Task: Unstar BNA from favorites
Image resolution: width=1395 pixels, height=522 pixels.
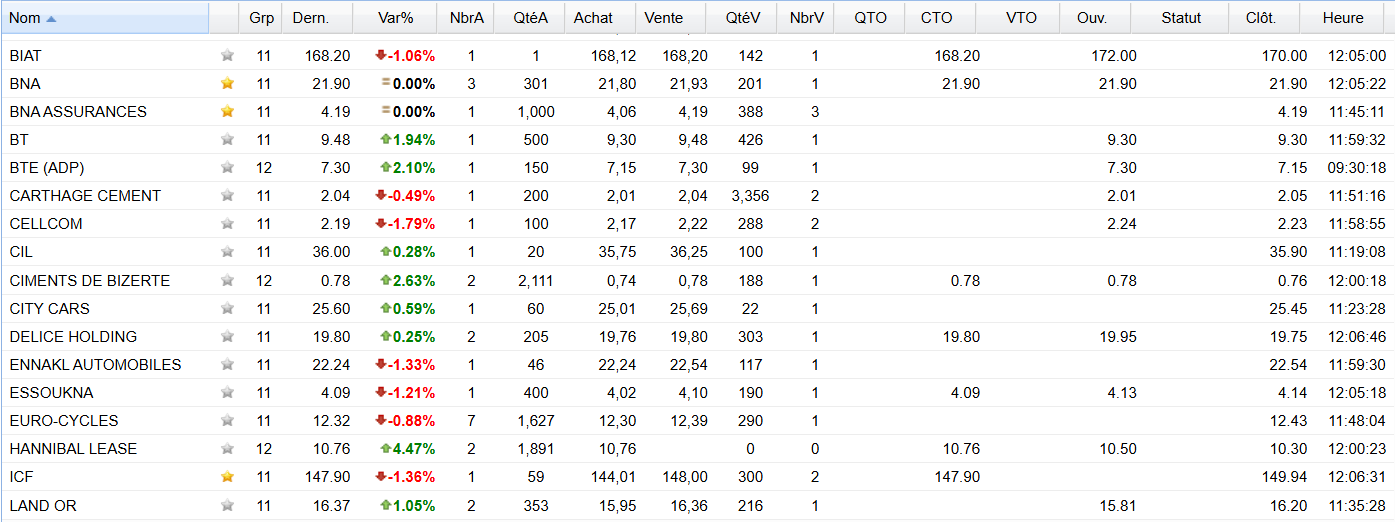Action: click(227, 84)
